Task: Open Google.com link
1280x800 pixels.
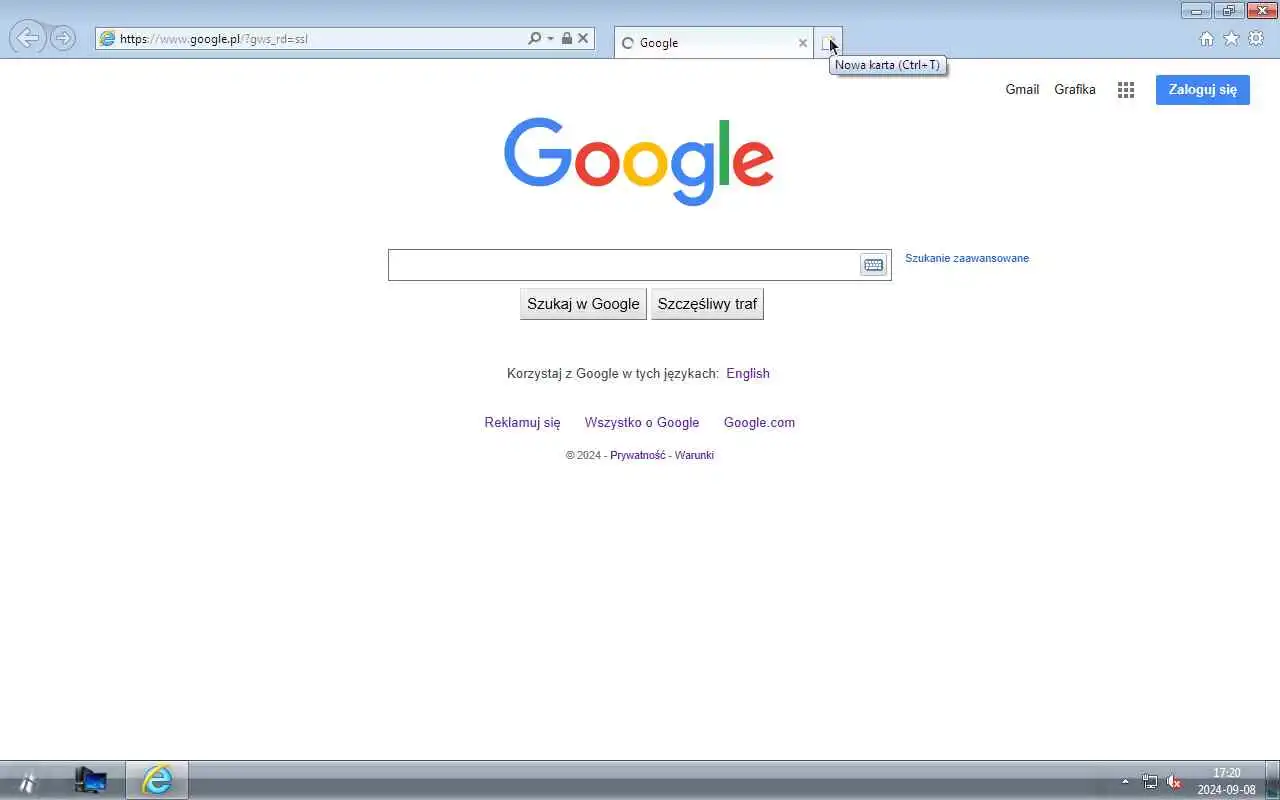Action: coord(759,422)
